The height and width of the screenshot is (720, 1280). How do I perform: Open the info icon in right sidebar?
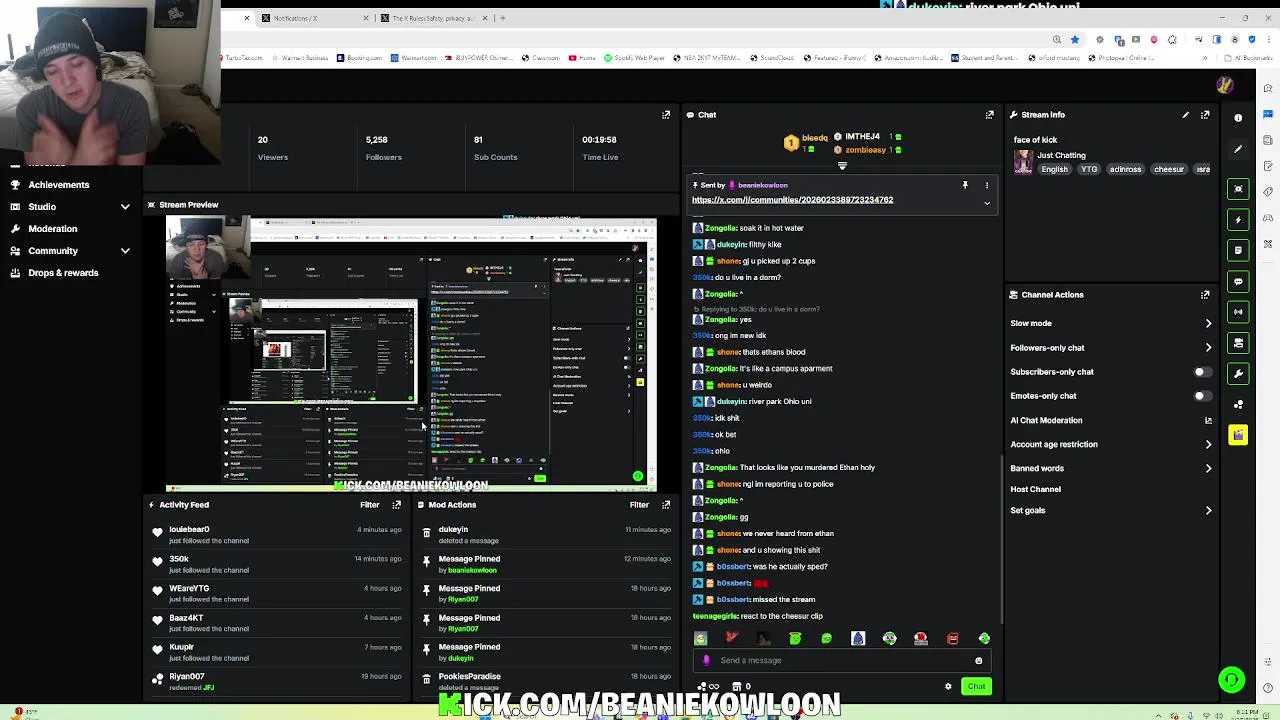pyautogui.click(x=1238, y=118)
